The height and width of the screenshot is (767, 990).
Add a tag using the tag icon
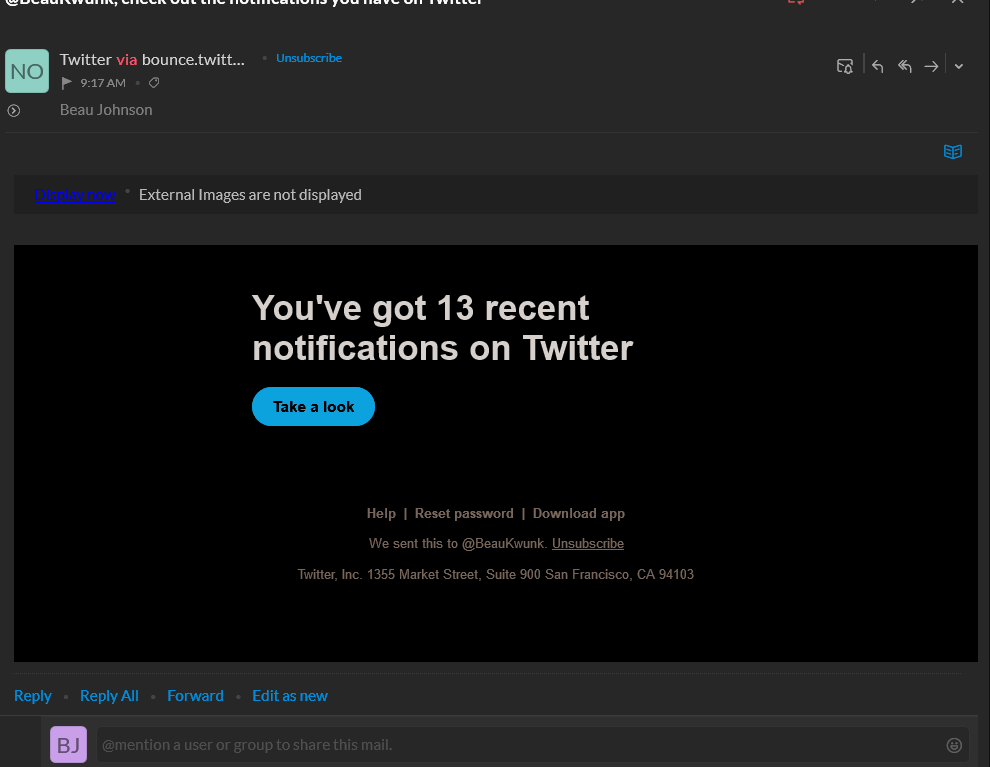(154, 83)
